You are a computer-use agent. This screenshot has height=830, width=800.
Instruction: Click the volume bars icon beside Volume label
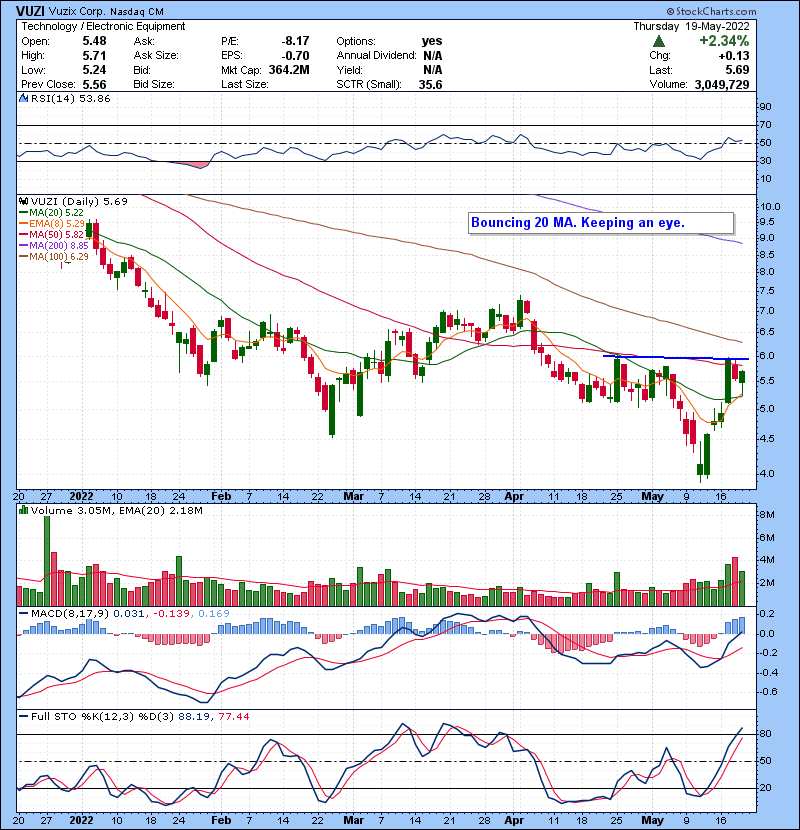(x=23, y=510)
